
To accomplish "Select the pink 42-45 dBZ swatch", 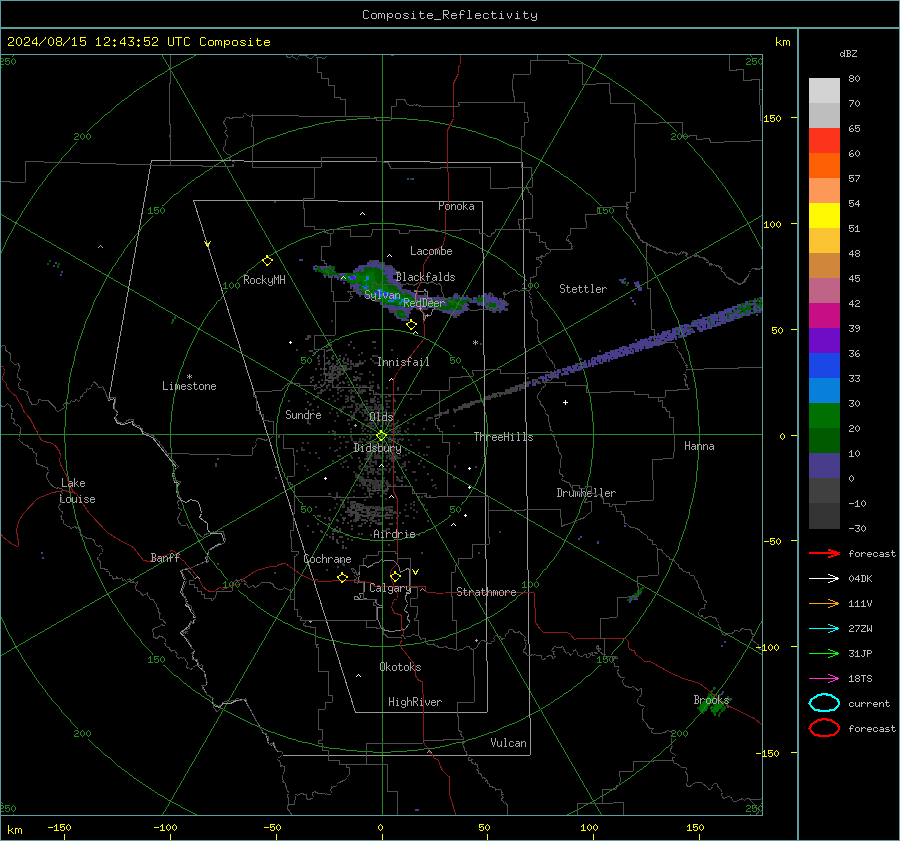I will click(x=824, y=290).
